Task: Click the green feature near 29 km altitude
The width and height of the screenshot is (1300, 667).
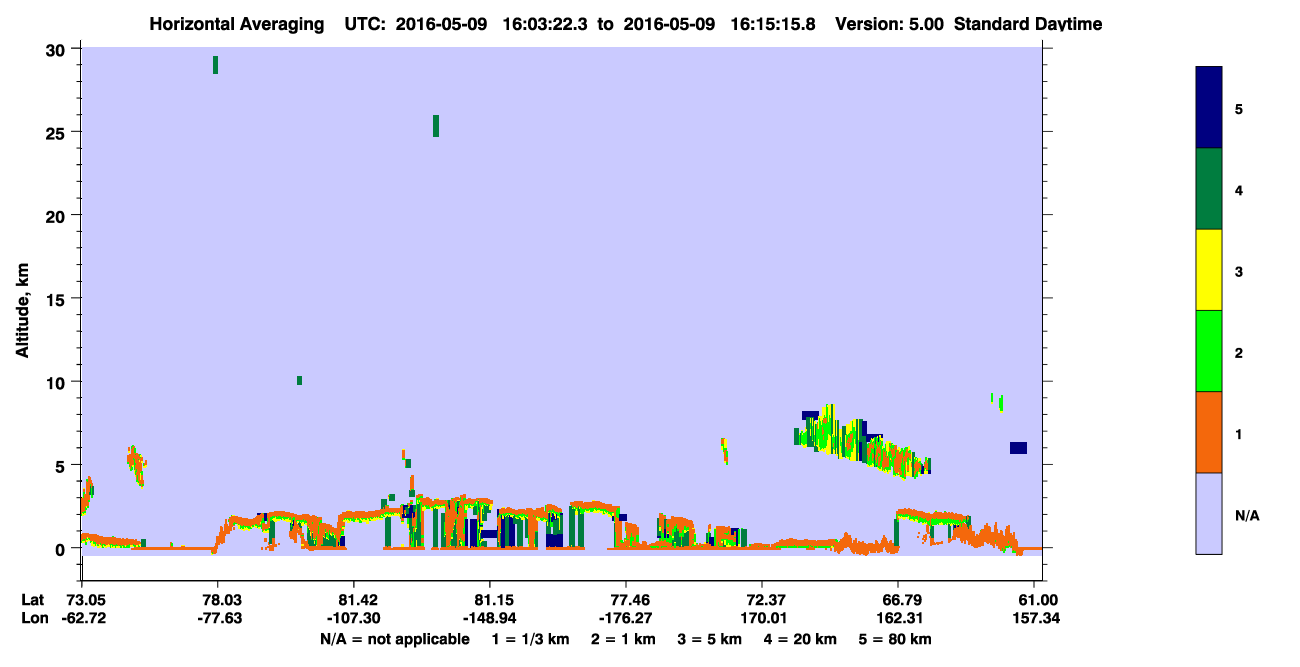Action: coord(215,65)
